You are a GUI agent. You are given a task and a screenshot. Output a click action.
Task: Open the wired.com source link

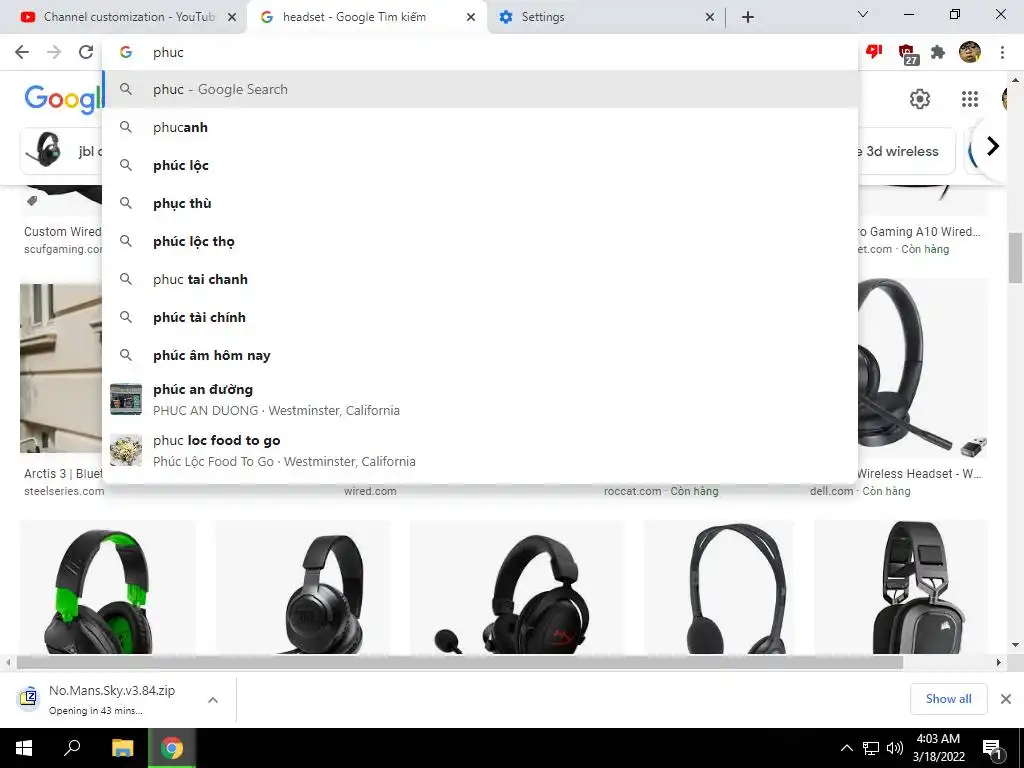pos(370,491)
